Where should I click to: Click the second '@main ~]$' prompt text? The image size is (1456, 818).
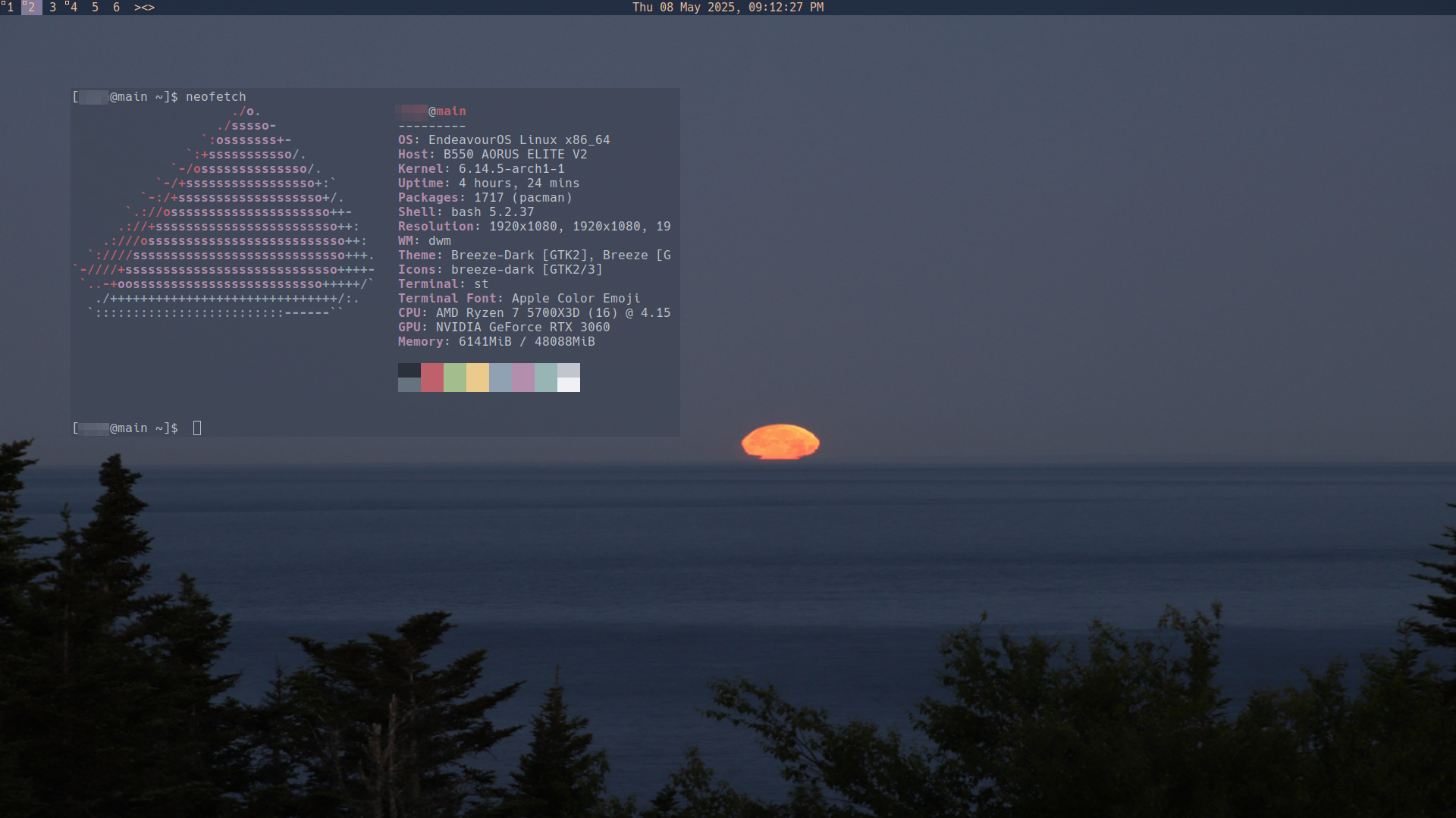pyautogui.click(x=144, y=428)
